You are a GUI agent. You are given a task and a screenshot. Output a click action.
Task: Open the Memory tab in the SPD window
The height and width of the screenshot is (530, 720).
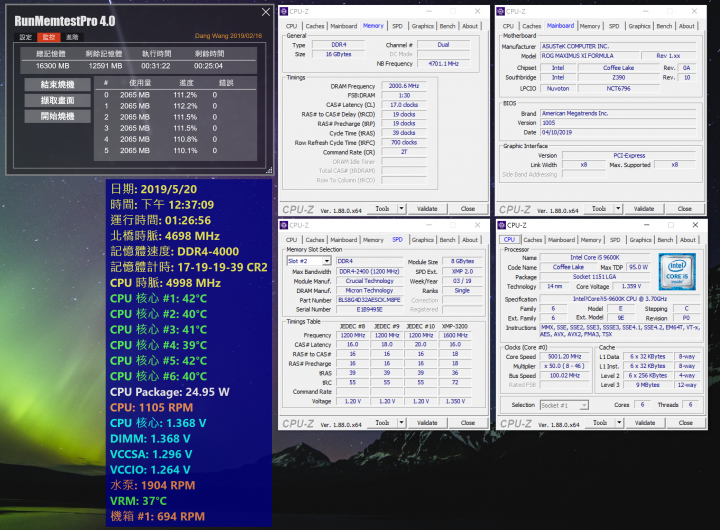(373, 240)
